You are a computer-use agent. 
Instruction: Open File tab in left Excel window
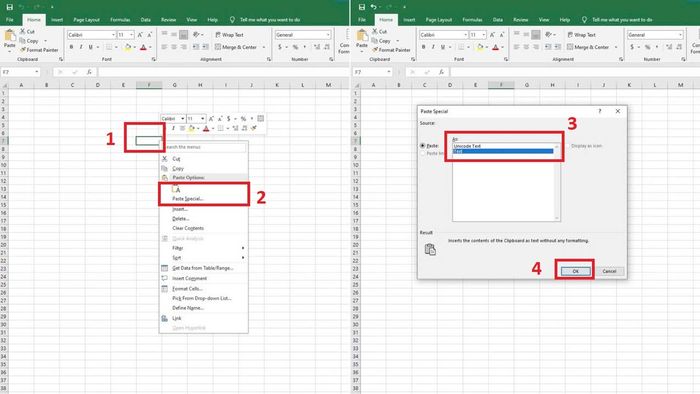[x=10, y=20]
